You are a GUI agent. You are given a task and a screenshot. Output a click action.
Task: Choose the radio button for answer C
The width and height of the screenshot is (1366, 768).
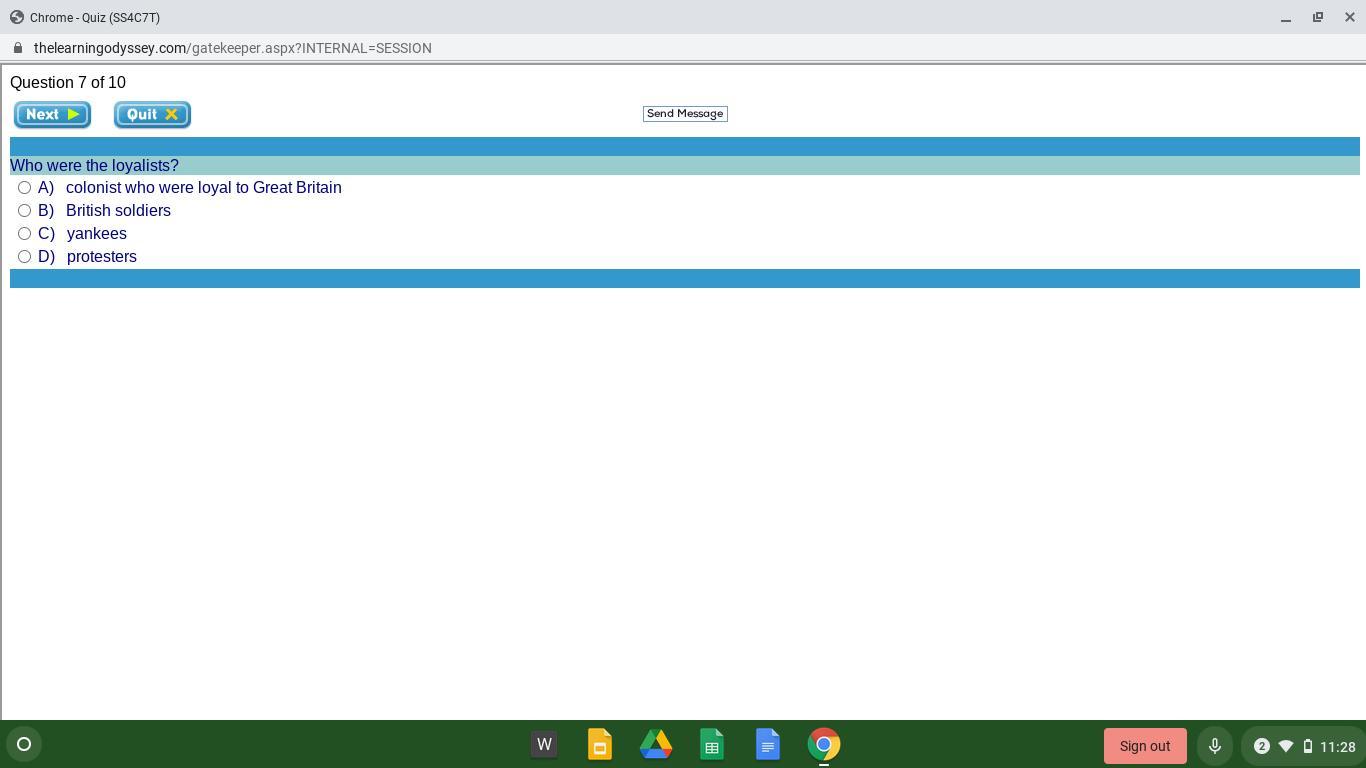pyautogui.click(x=25, y=233)
